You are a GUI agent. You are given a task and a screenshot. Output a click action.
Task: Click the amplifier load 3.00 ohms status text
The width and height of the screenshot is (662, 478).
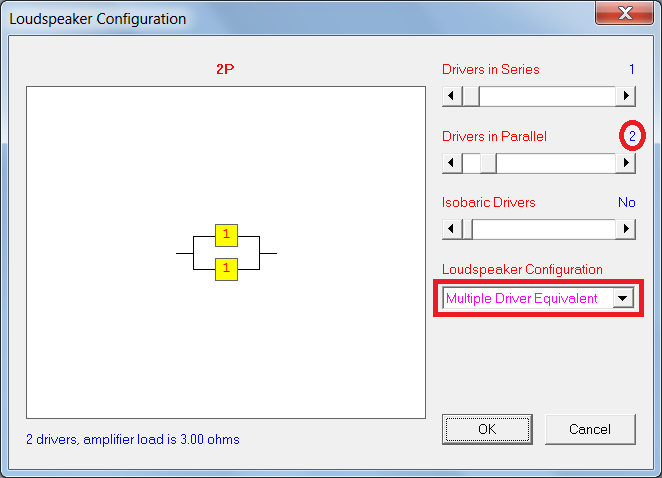[x=133, y=440]
